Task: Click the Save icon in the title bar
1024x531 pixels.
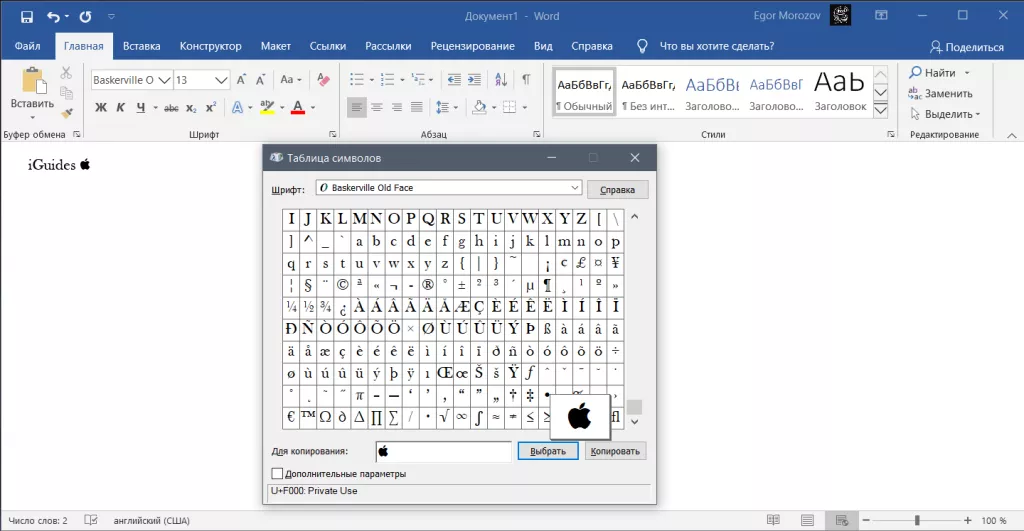Action: point(26,17)
